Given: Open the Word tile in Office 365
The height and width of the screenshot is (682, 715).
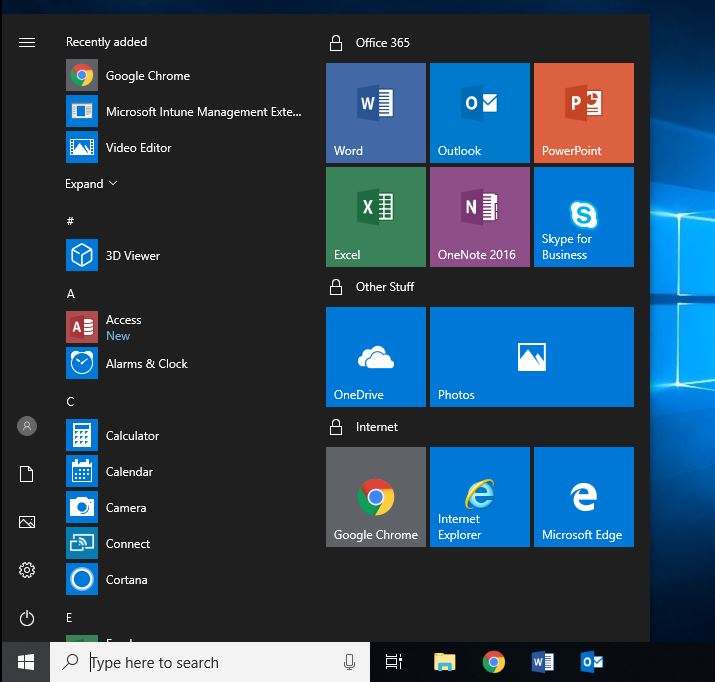Looking at the screenshot, I should pos(376,113).
